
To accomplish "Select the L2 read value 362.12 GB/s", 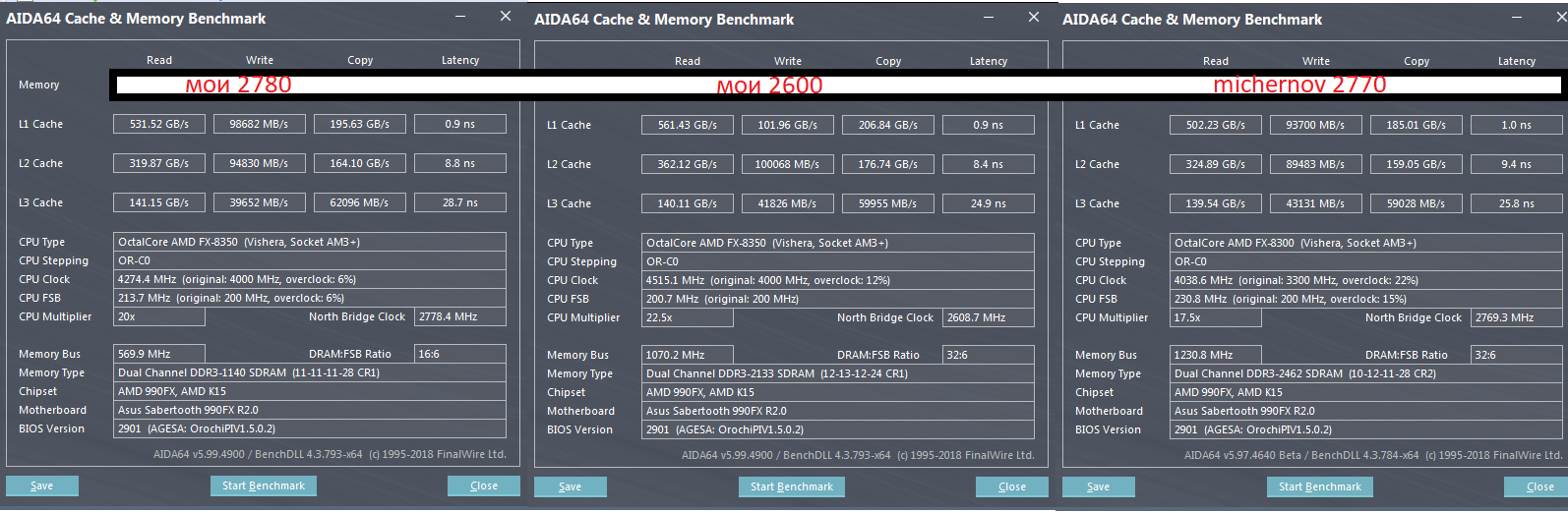I will (688, 164).
